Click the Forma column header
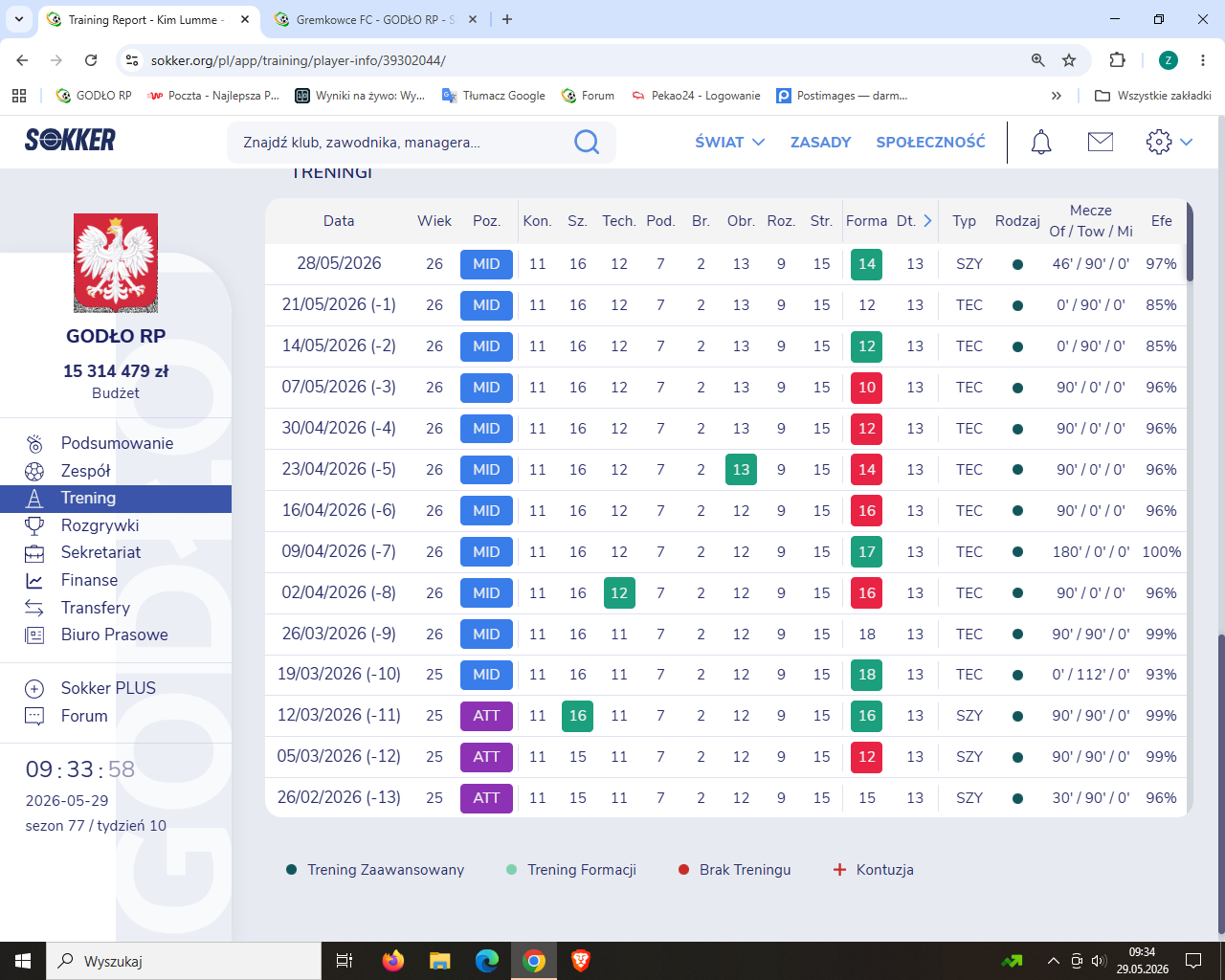 coord(866,220)
